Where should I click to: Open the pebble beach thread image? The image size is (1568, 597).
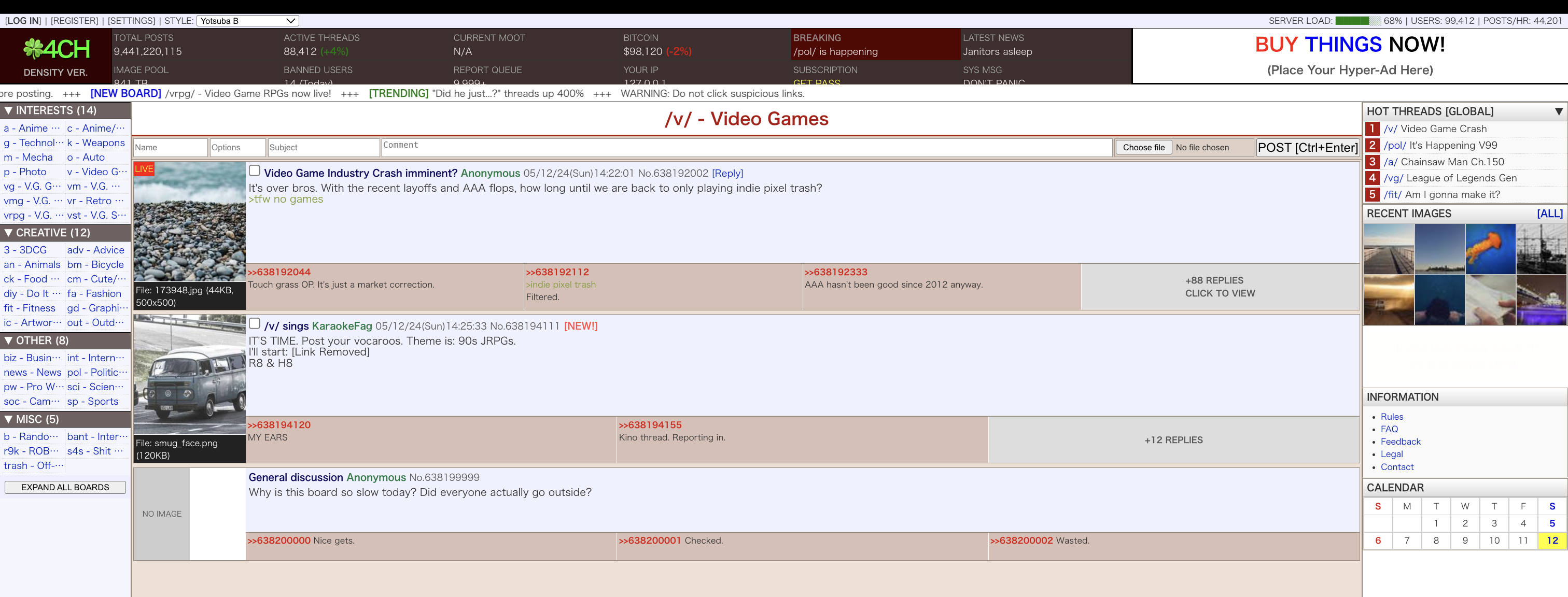tap(189, 227)
